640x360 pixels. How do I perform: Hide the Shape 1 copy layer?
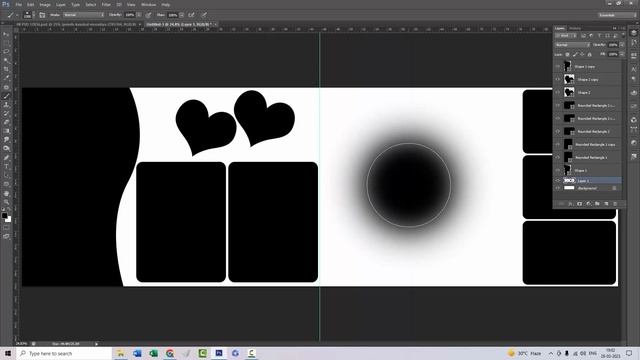(x=558, y=66)
